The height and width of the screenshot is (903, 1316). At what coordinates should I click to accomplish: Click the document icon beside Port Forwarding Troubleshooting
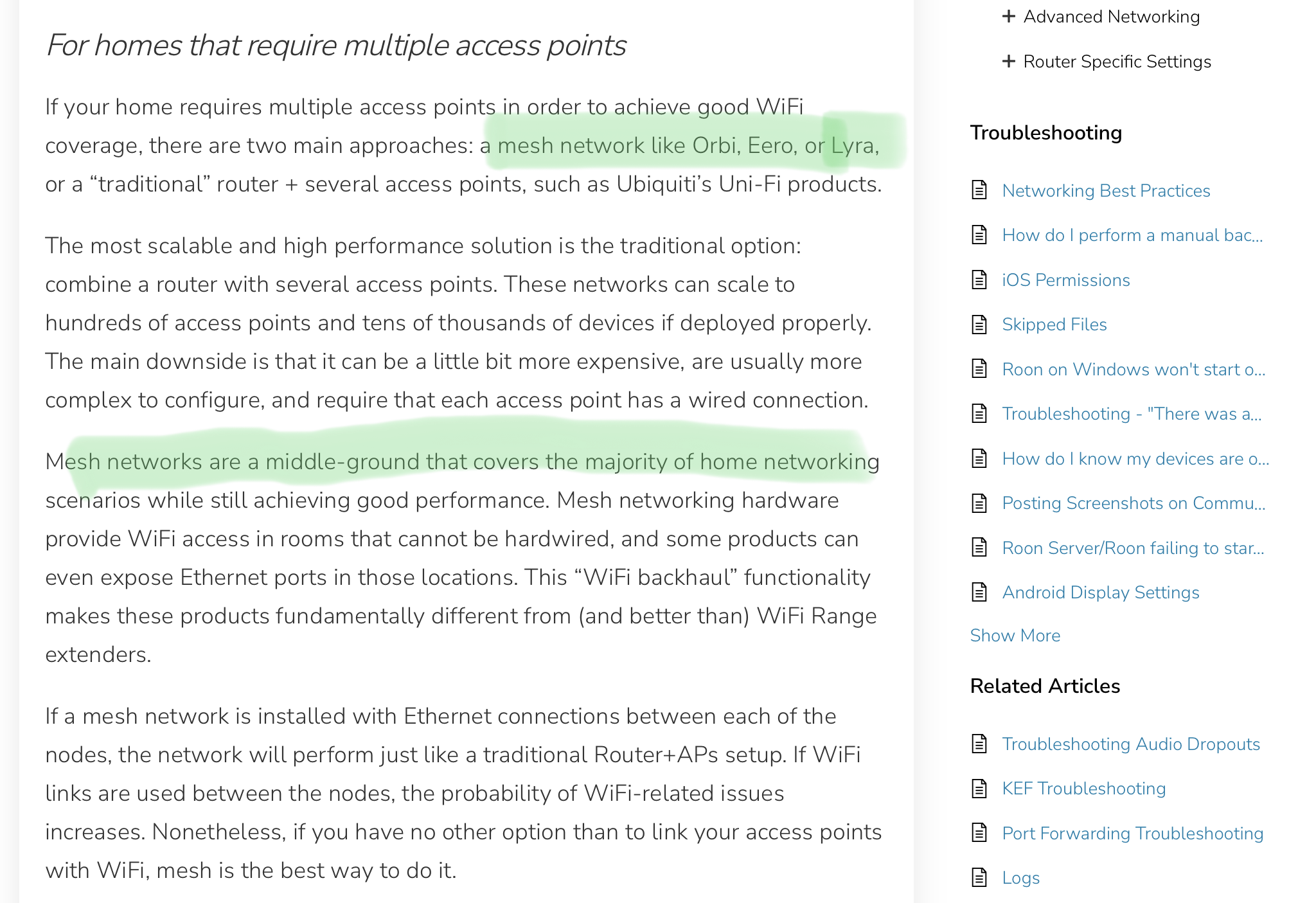(979, 833)
